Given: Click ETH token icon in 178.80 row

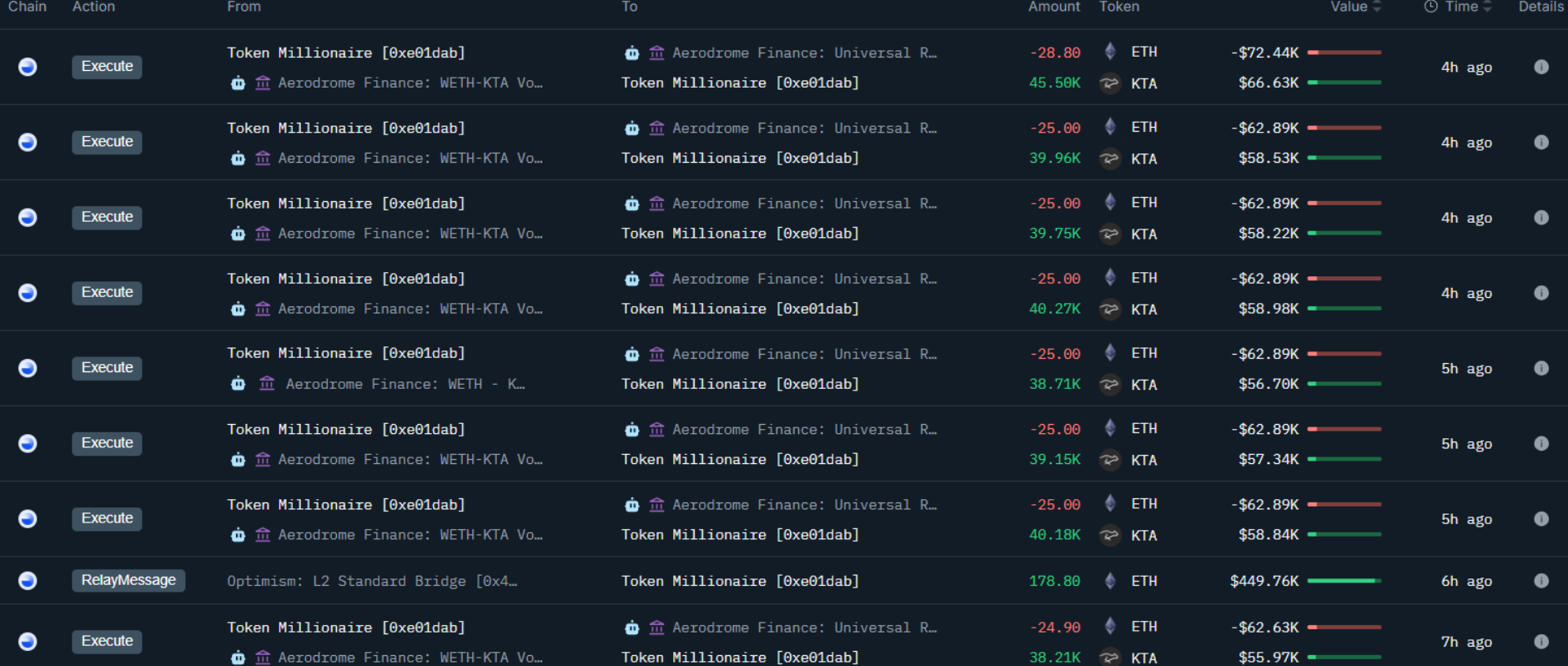Looking at the screenshot, I should pyautogui.click(x=1110, y=581).
